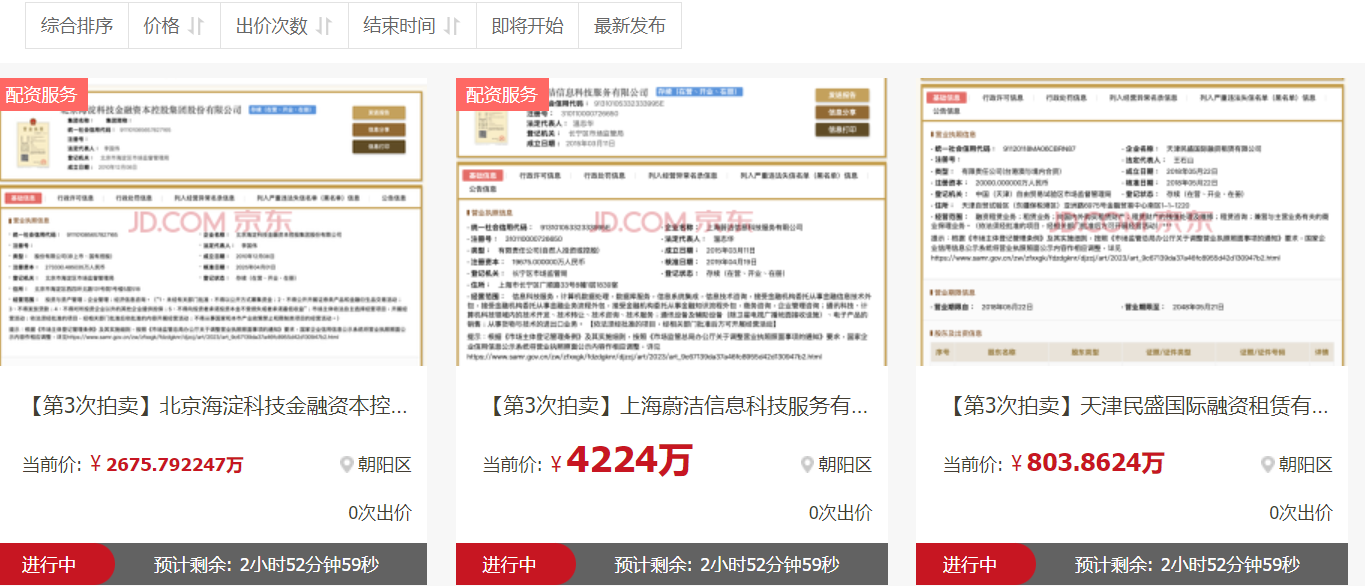The height and width of the screenshot is (586, 1365).
Task: Click location pin icon on the 北京海淀 card
Action: tap(347, 465)
